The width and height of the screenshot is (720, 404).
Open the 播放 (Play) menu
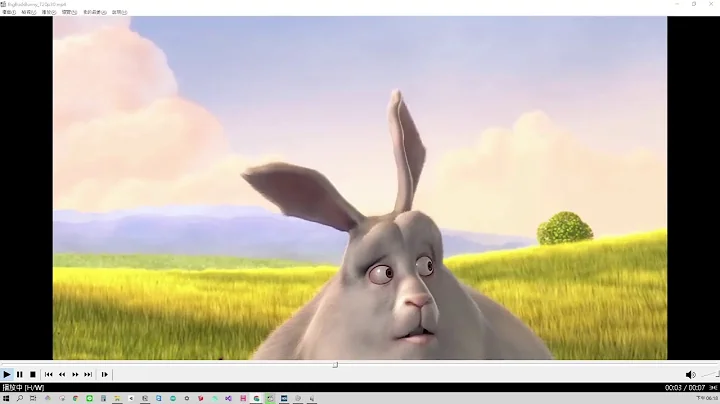[49, 12]
